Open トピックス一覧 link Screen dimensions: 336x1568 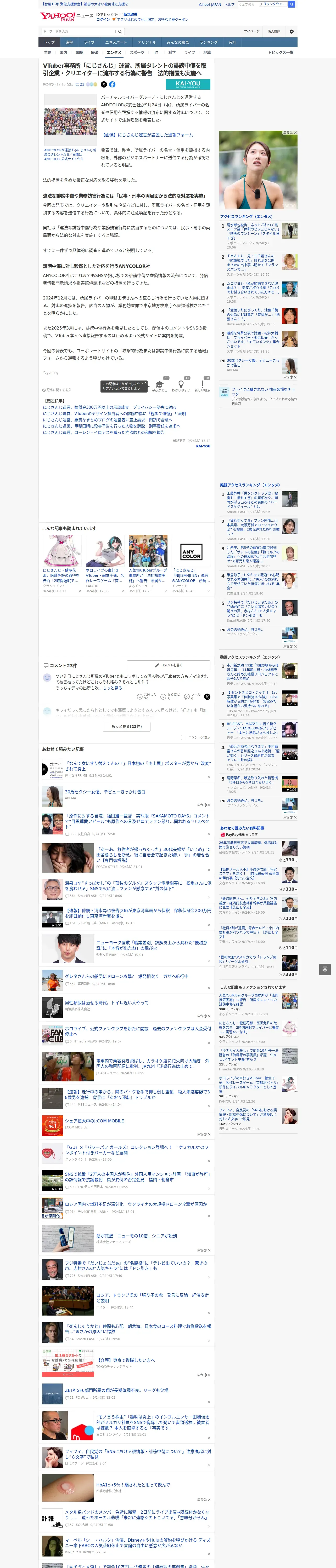tap(281, 53)
